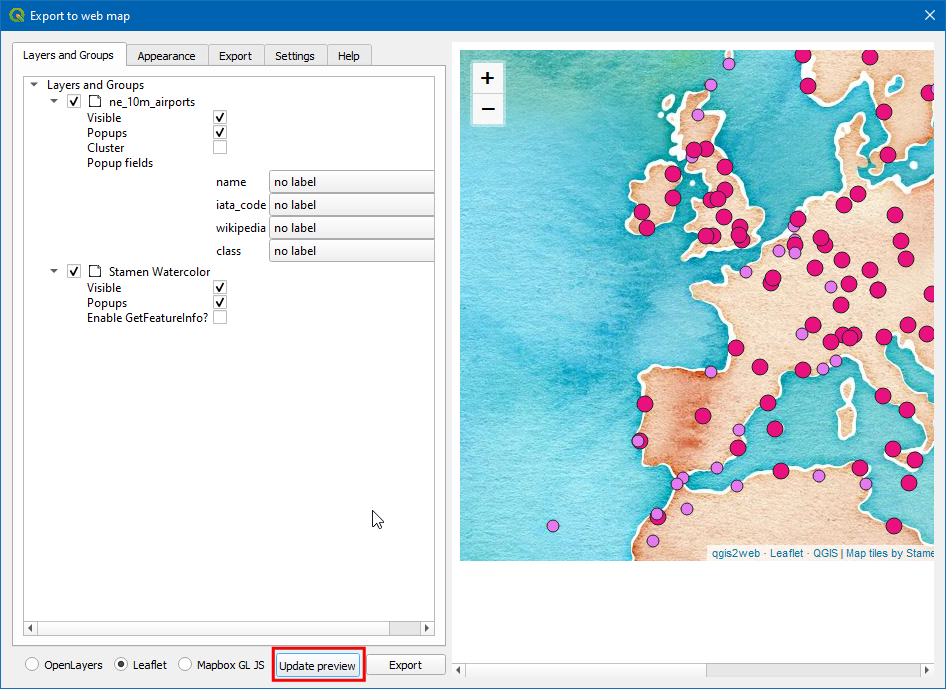This screenshot has width=946, height=689.
Task: Click right arrow of layers panel scrollbar
Action: click(x=428, y=628)
